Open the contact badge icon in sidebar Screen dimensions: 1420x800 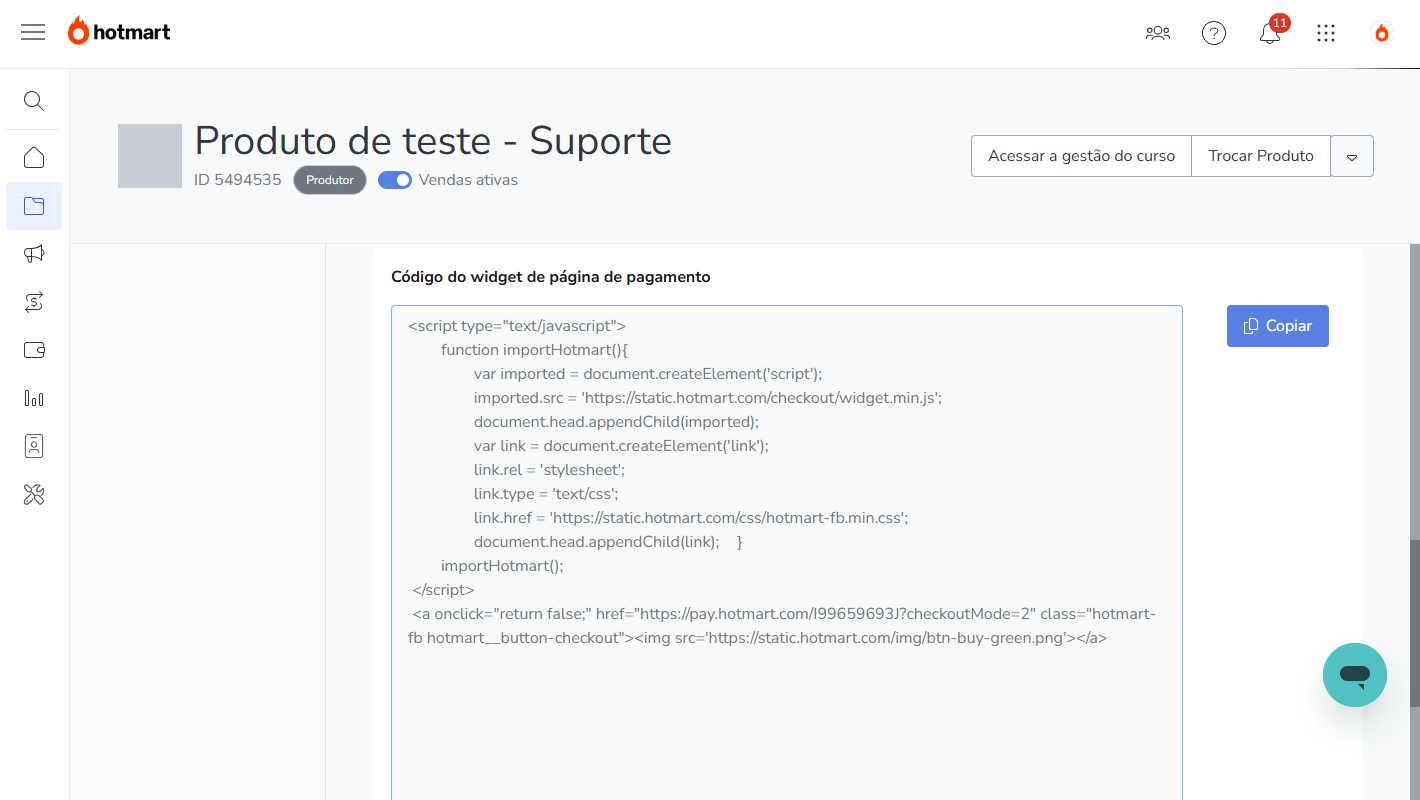tap(34, 446)
